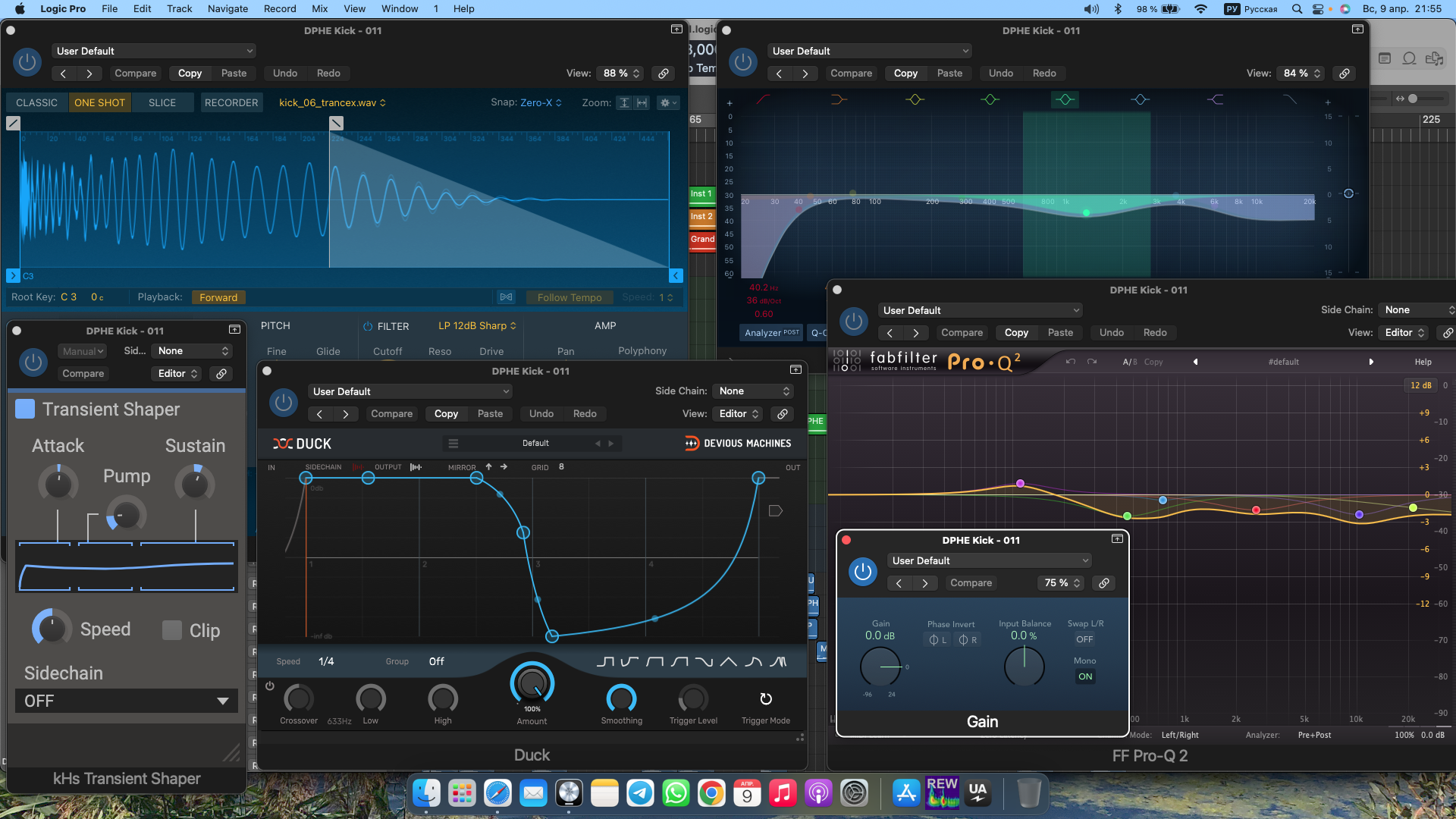Switch Quick Sampler to RECORDER mode
This screenshot has height=819, width=1456.
(231, 103)
